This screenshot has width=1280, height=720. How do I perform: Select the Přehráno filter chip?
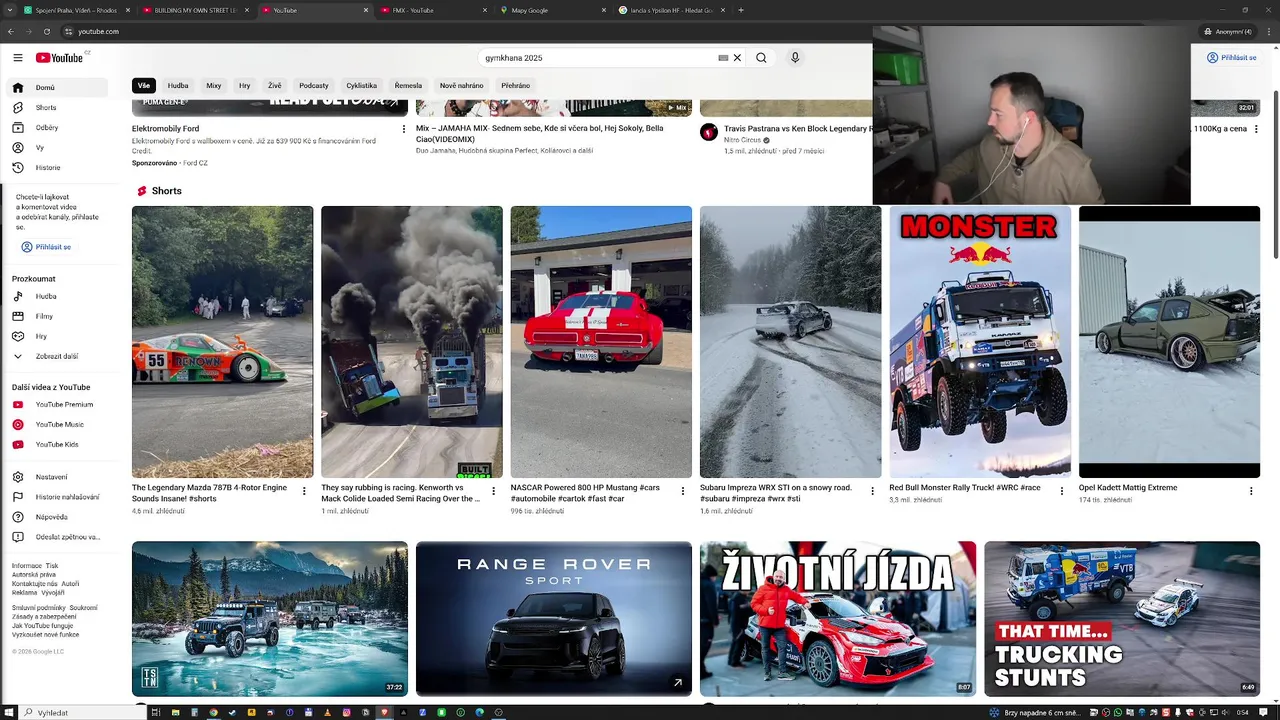(x=515, y=85)
